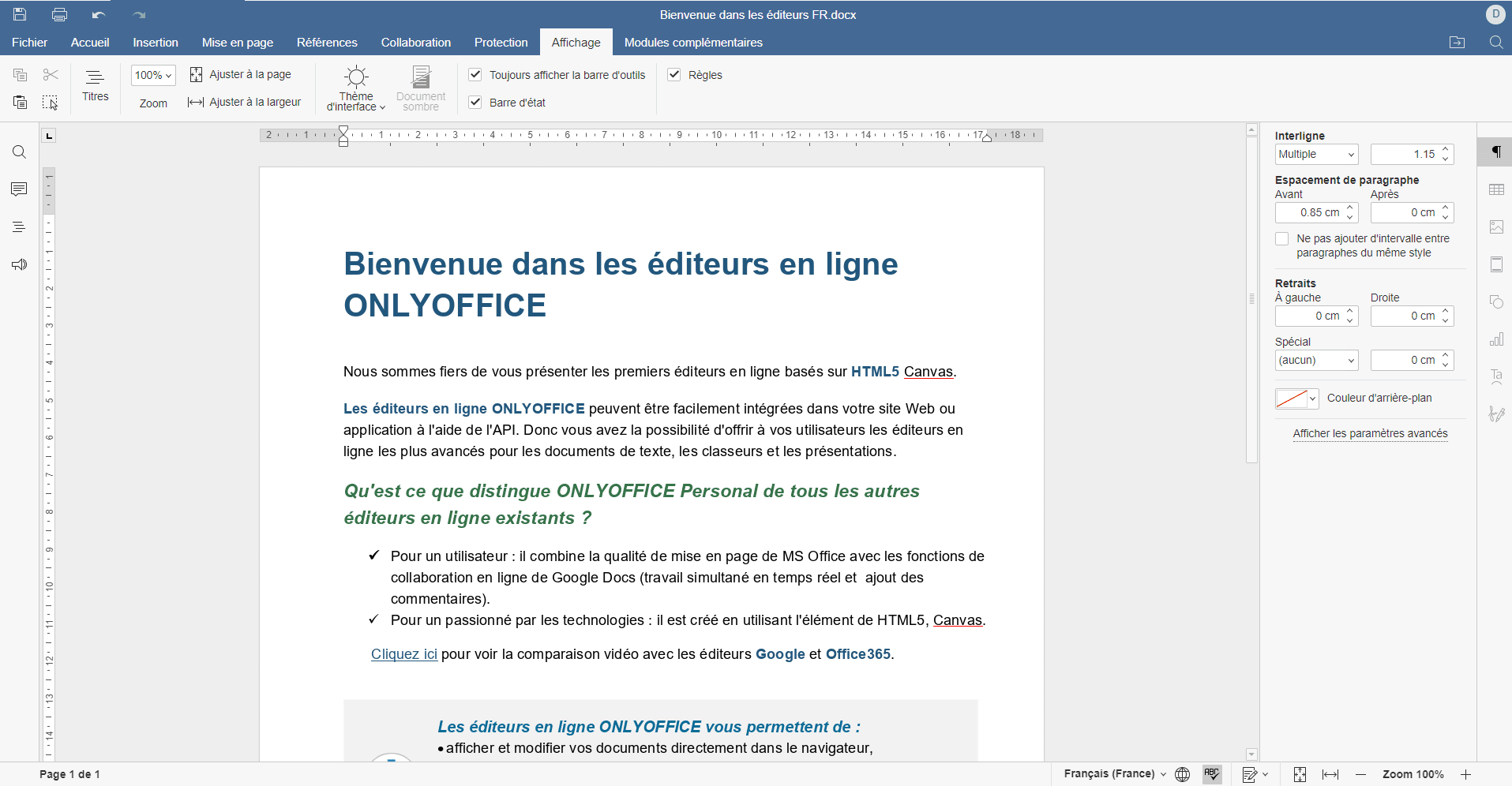Image resolution: width=1512 pixels, height=786 pixels.
Task: Click the Print icon
Action: point(59,14)
